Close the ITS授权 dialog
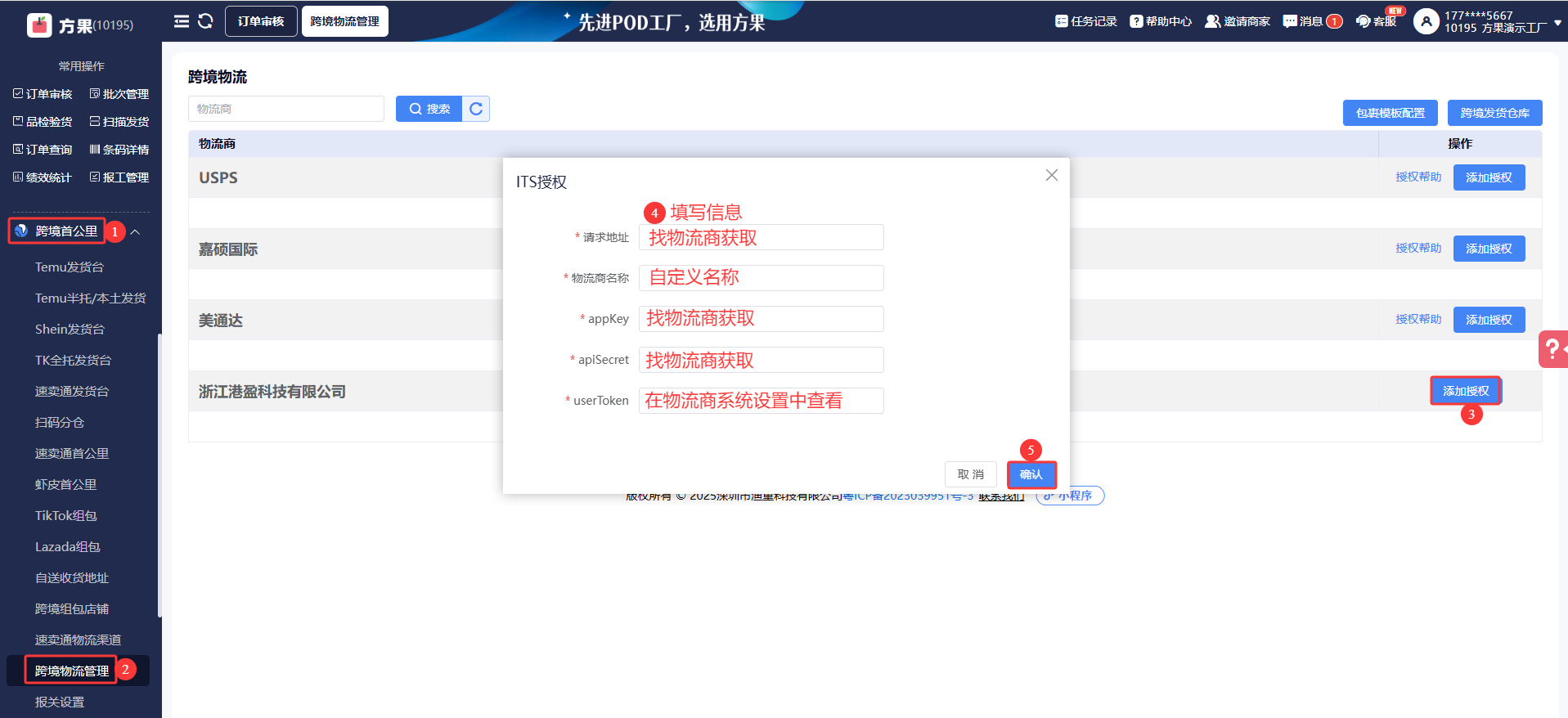The height and width of the screenshot is (718, 1568). 1052,175
